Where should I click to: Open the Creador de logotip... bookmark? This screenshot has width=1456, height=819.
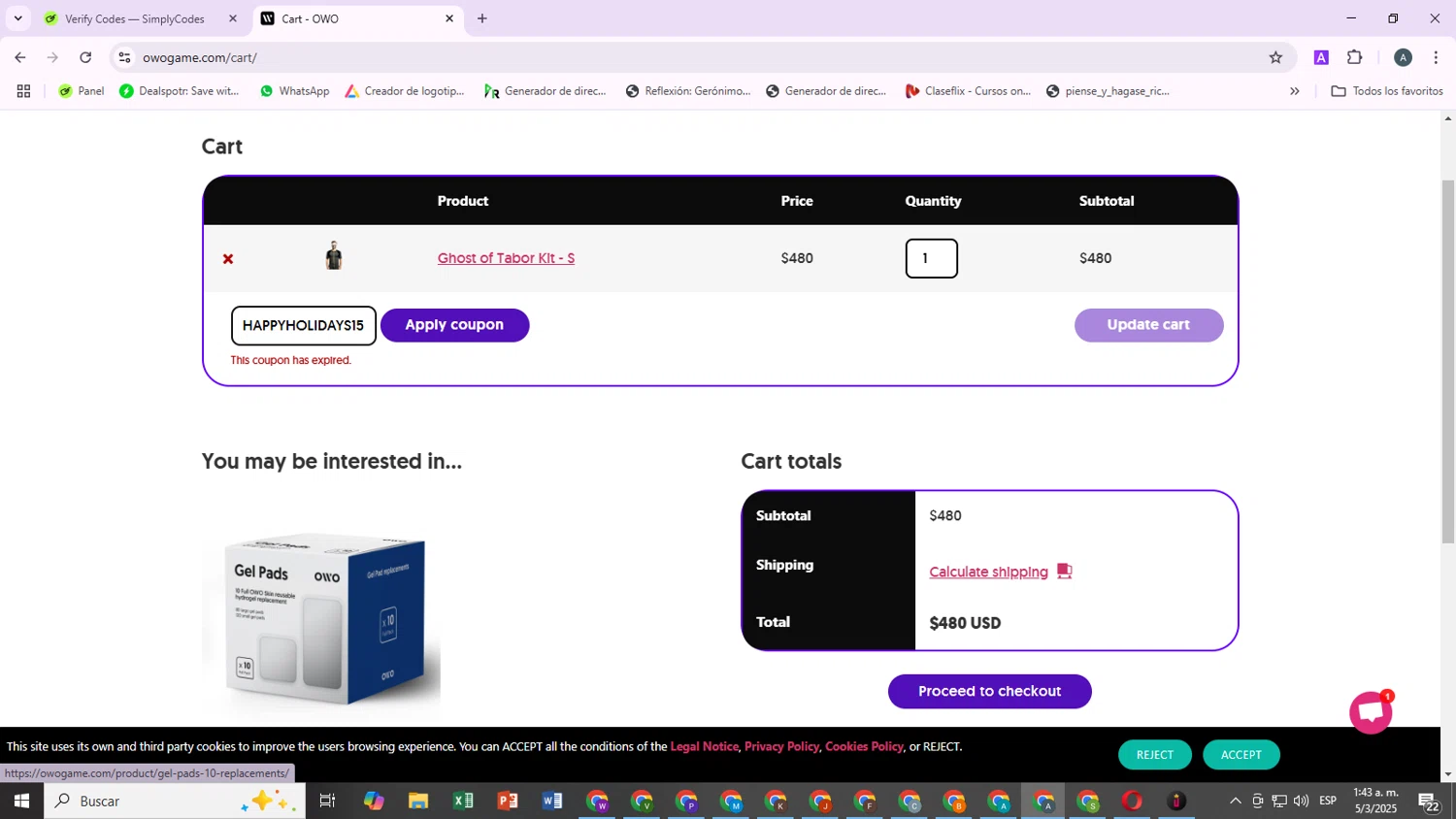click(x=405, y=91)
